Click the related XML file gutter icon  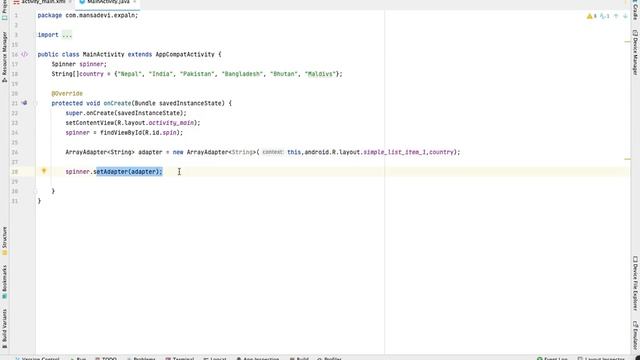(x=24, y=54)
